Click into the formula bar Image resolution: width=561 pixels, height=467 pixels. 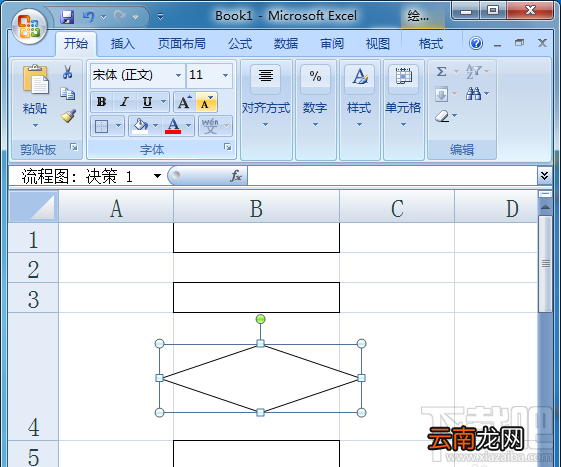pyautogui.click(x=392, y=176)
